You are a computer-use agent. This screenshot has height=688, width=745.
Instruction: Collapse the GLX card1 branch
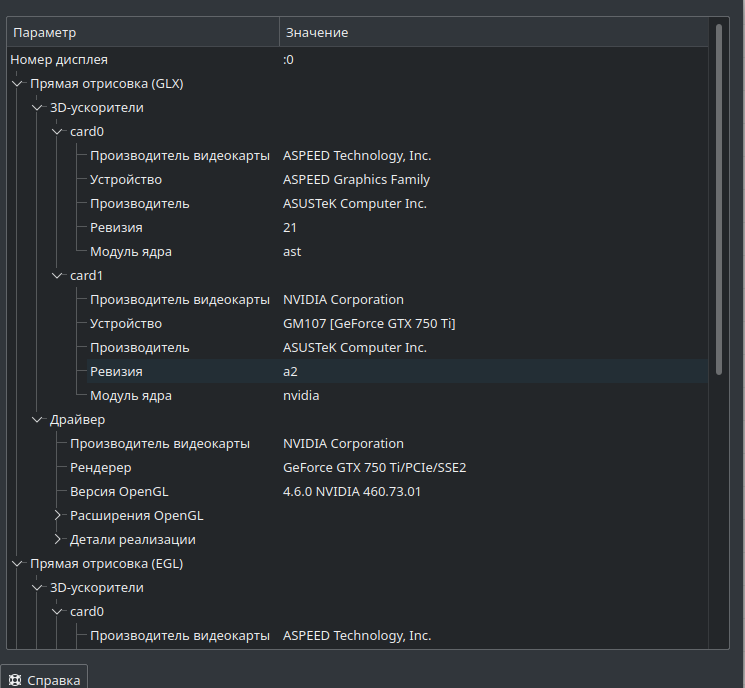tap(57, 276)
